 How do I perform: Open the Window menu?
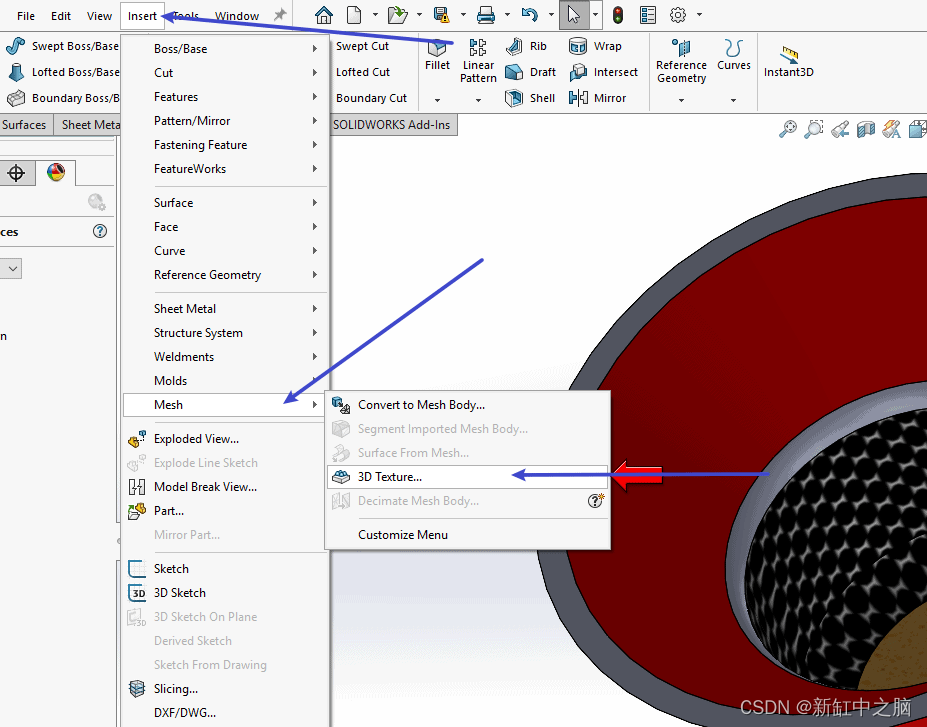pos(237,16)
